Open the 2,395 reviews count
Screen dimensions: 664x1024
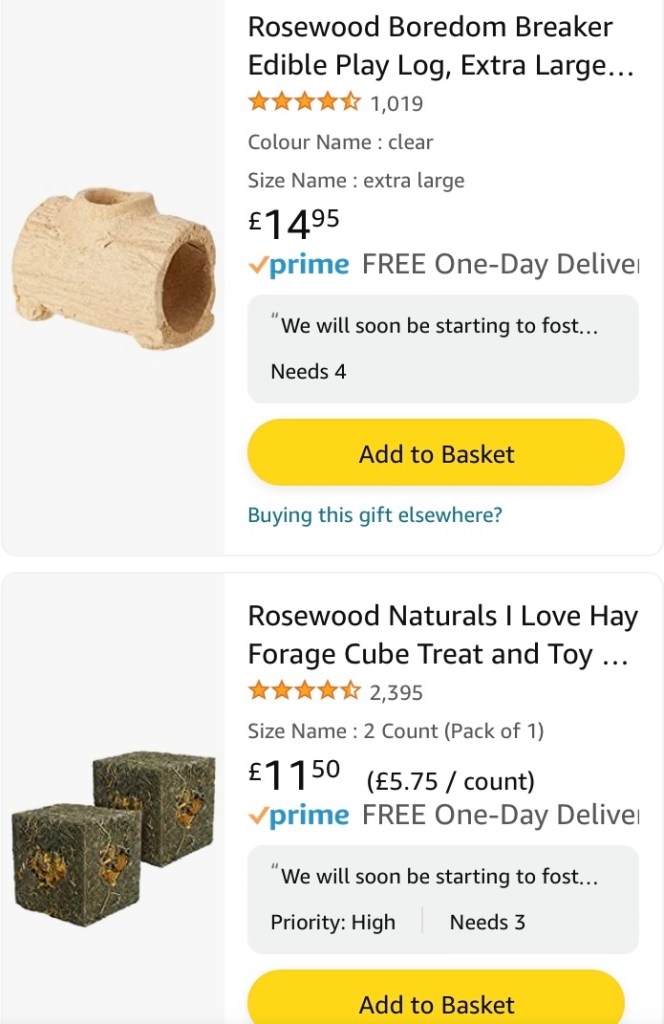click(396, 692)
